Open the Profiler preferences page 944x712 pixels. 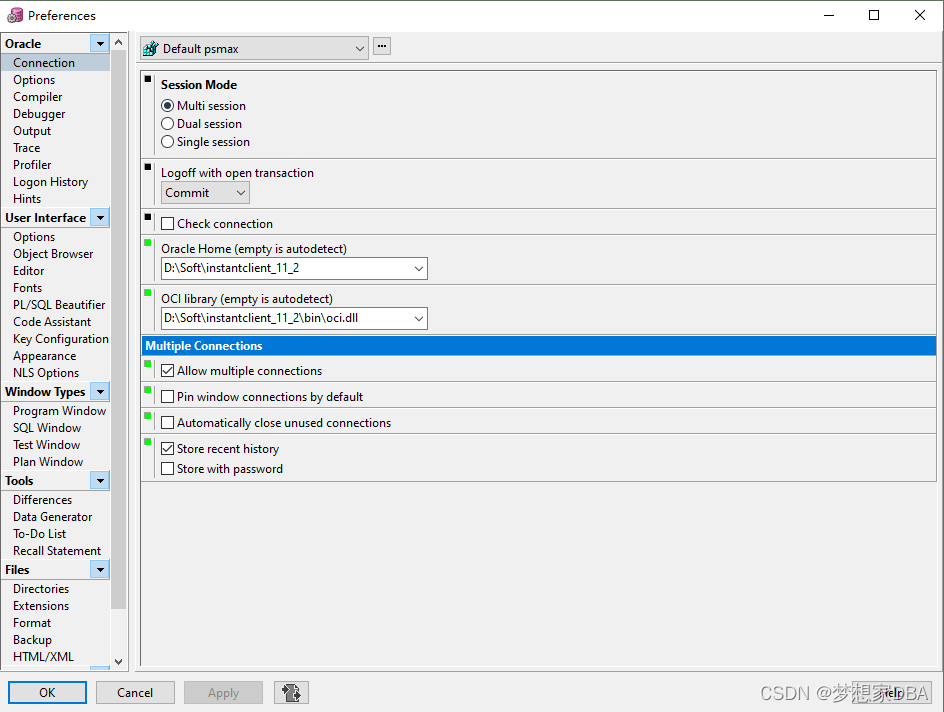32,165
